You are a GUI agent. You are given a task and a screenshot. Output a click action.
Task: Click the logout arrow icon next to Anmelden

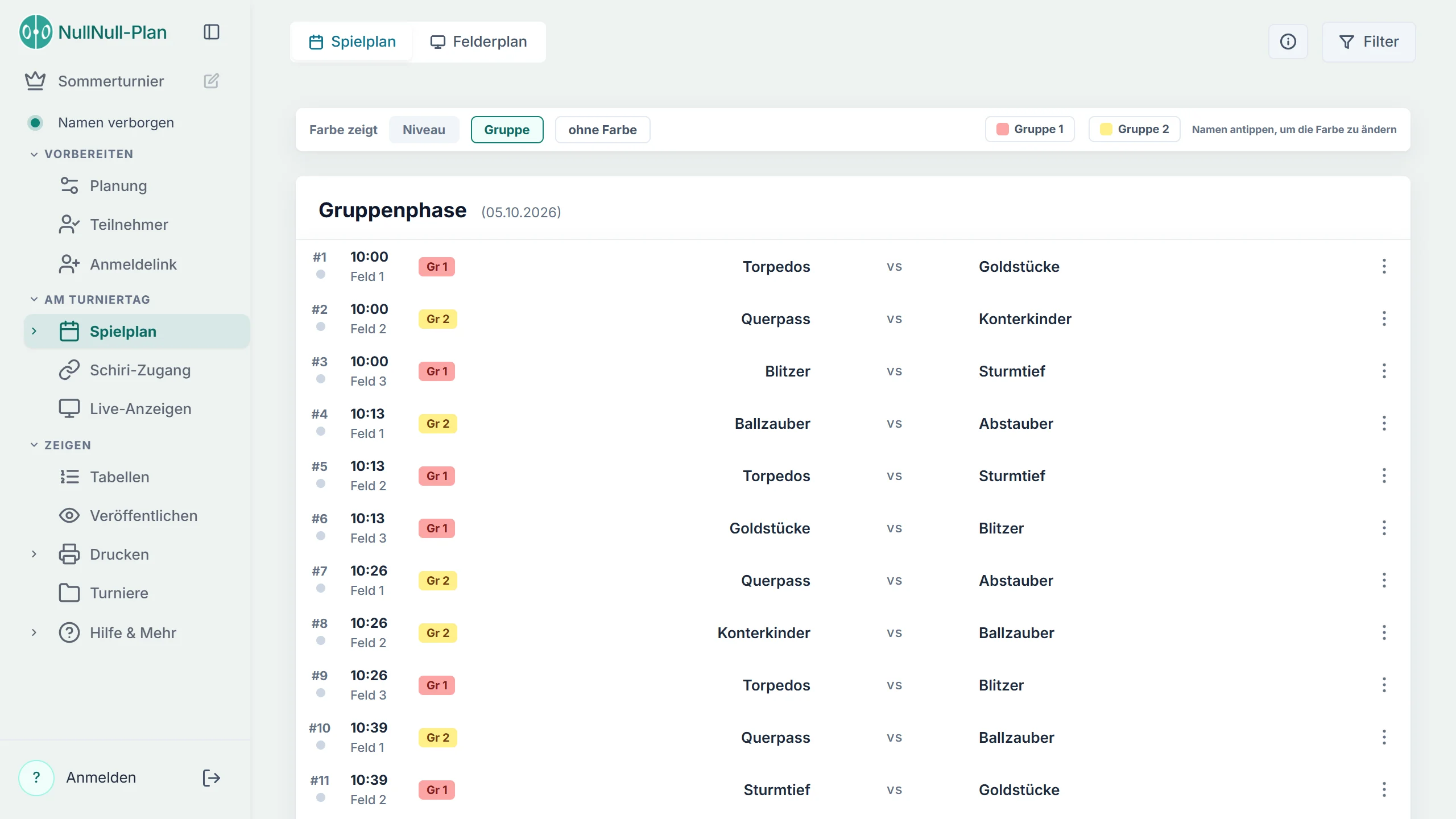[212, 777]
